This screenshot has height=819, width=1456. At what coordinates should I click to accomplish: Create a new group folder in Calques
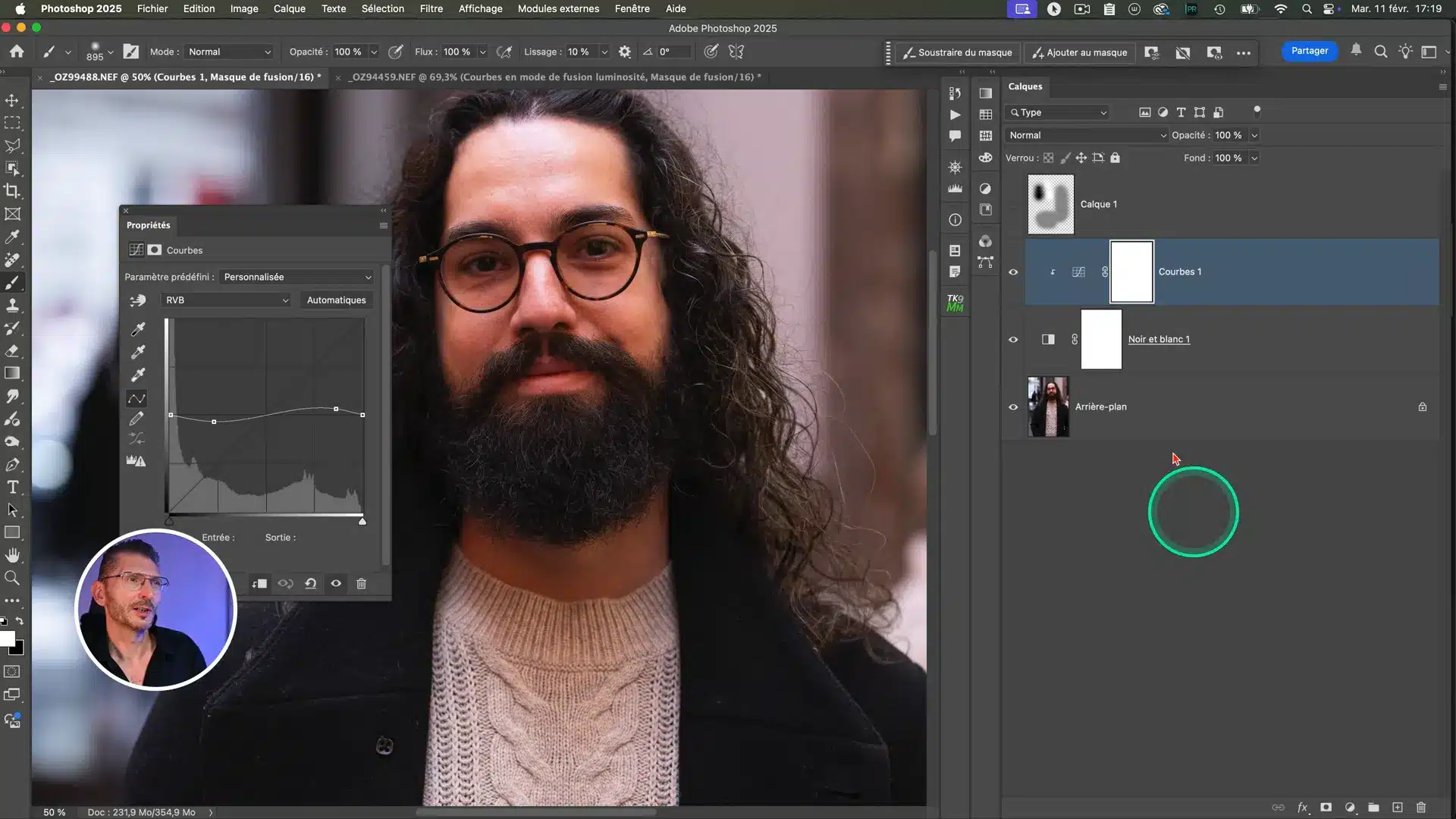click(1373, 808)
